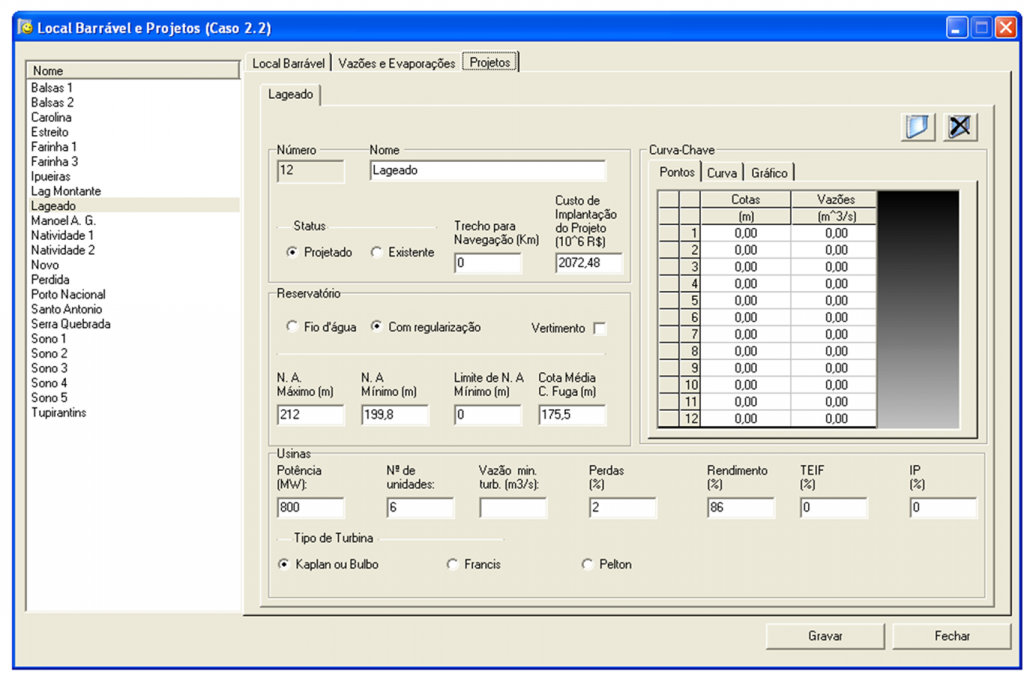The height and width of the screenshot is (675, 1024).
Task: Show the Gráfico tab in Curva-Chave
Action: pyautogui.click(x=769, y=173)
